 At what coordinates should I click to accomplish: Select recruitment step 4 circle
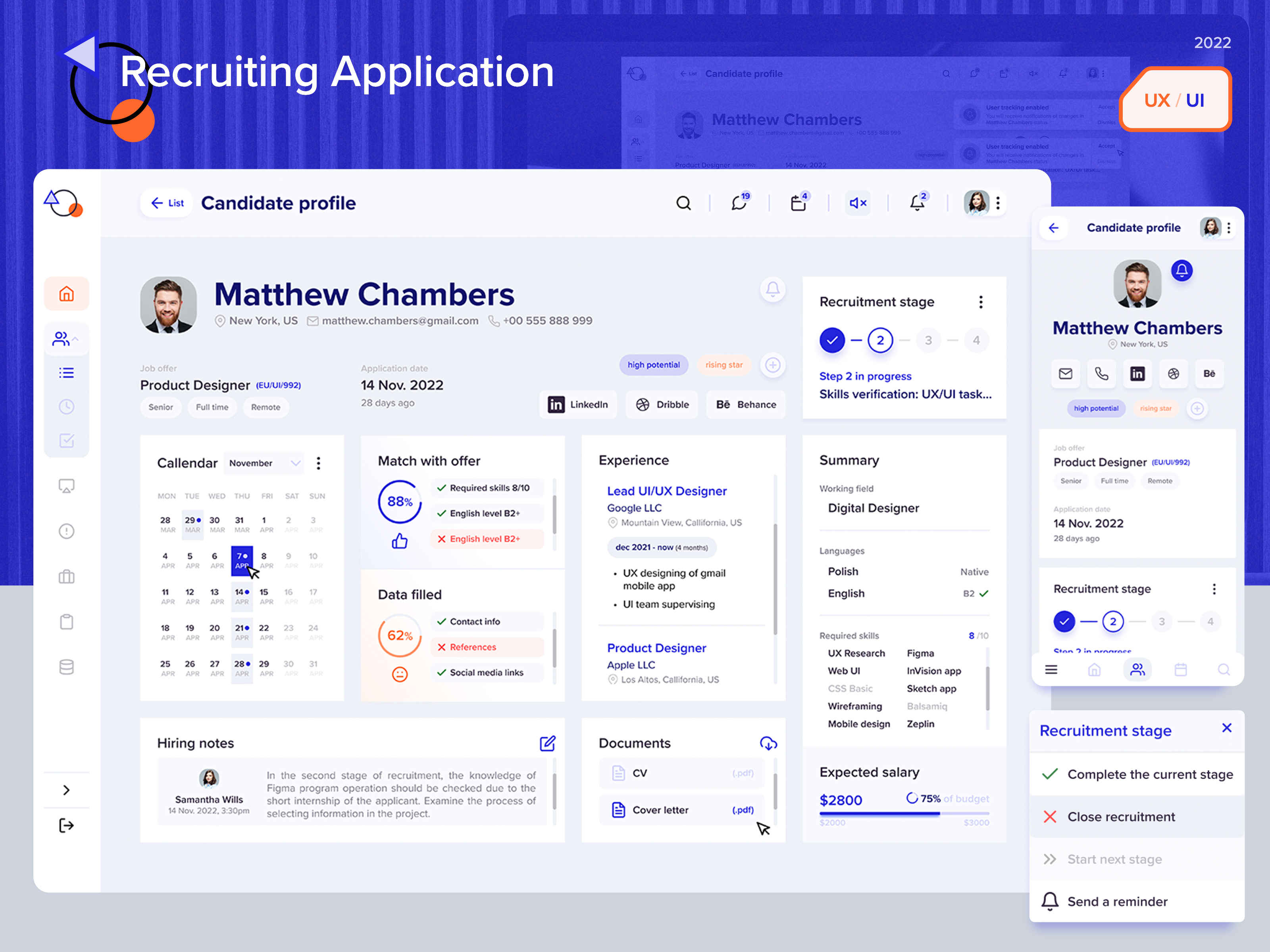[x=976, y=340]
